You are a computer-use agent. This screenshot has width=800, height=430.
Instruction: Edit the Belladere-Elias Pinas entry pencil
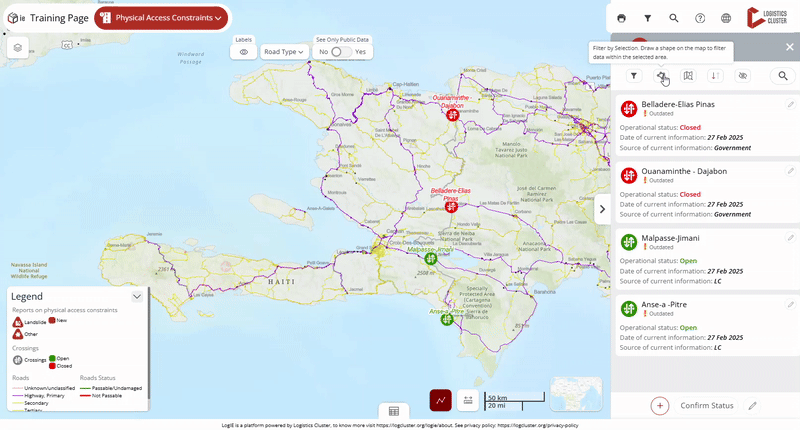coord(790,104)
